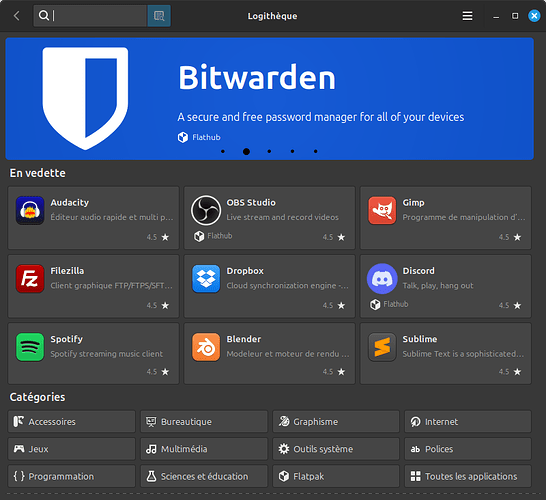Screen dimensions: 546x500
Task: Select the Gimp mascot icon
Action: [x=382, y=210]
